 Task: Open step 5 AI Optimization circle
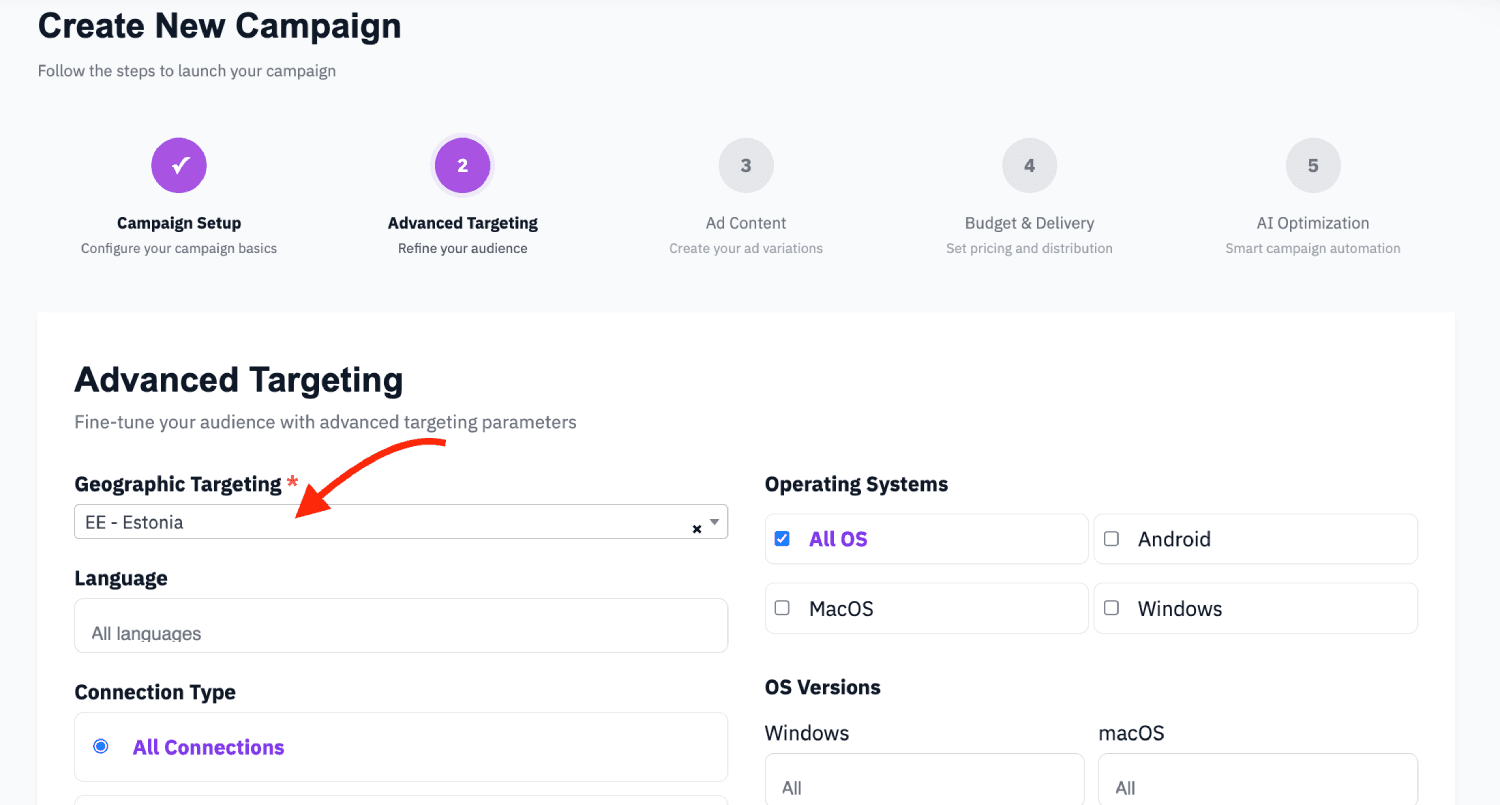tap(1313, 166)
